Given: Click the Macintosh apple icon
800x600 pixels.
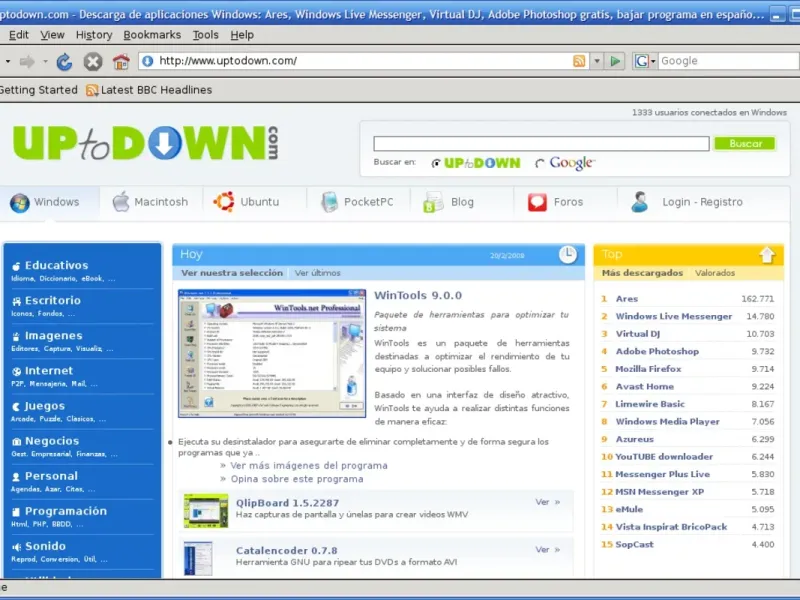Looking at the screenshot, I should pyautogui.click(x=121, y=202).
